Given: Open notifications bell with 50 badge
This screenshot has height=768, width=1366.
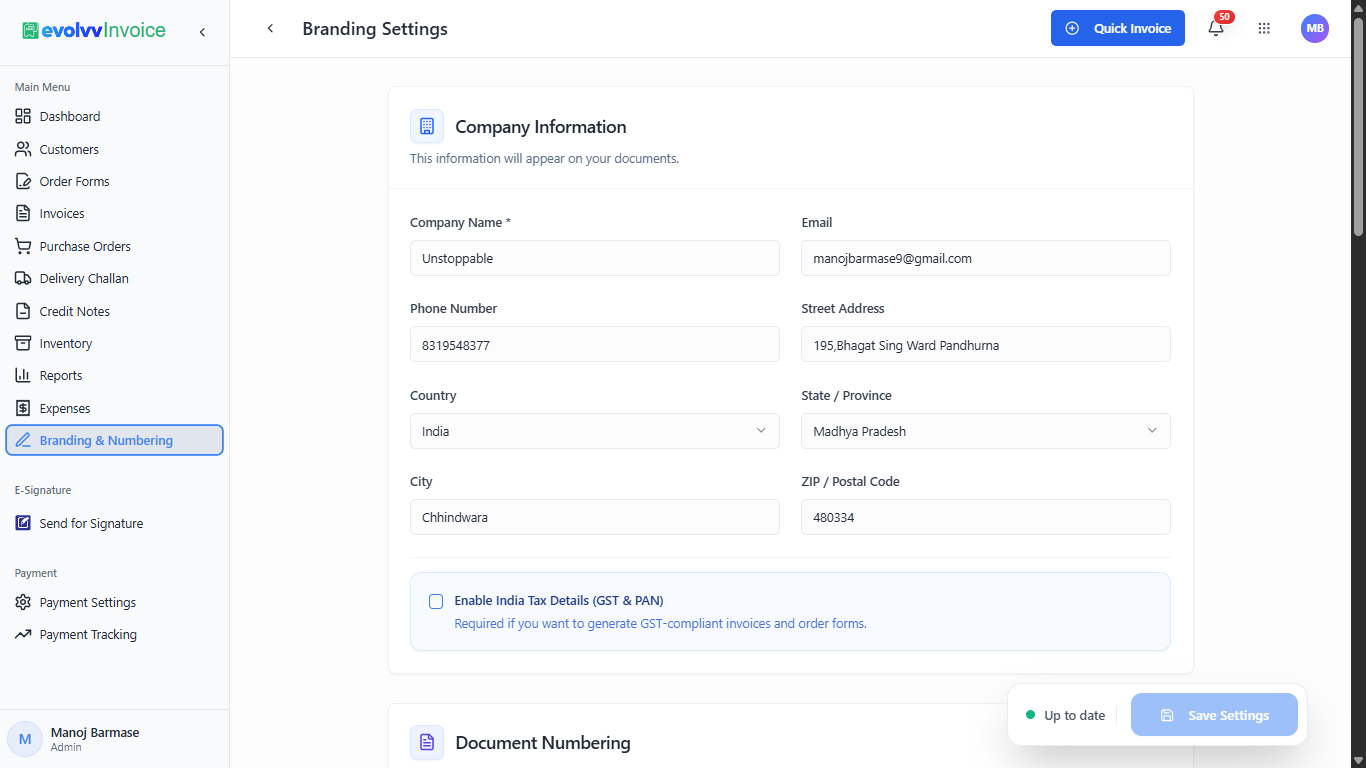Looking at the screenshot, I should pyautogui.click(x=1216, y=28).
